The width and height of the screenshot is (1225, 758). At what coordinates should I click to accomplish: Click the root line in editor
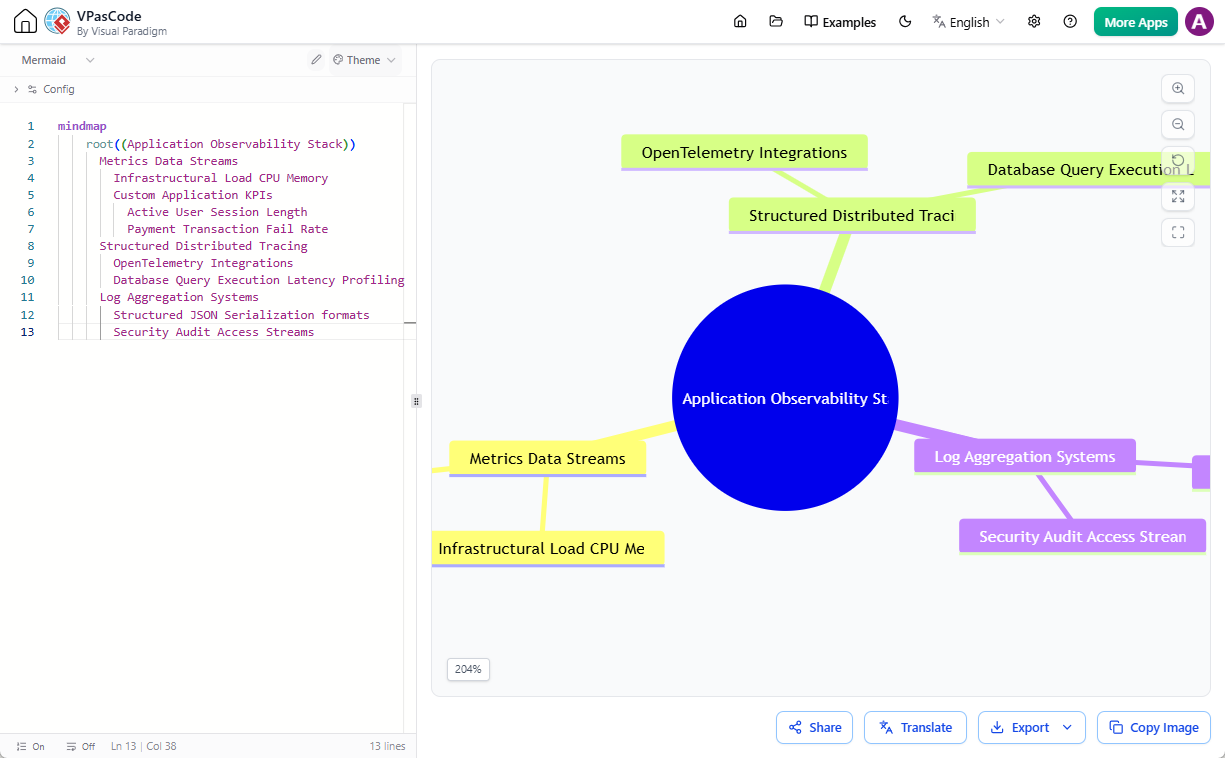(221, 144)
